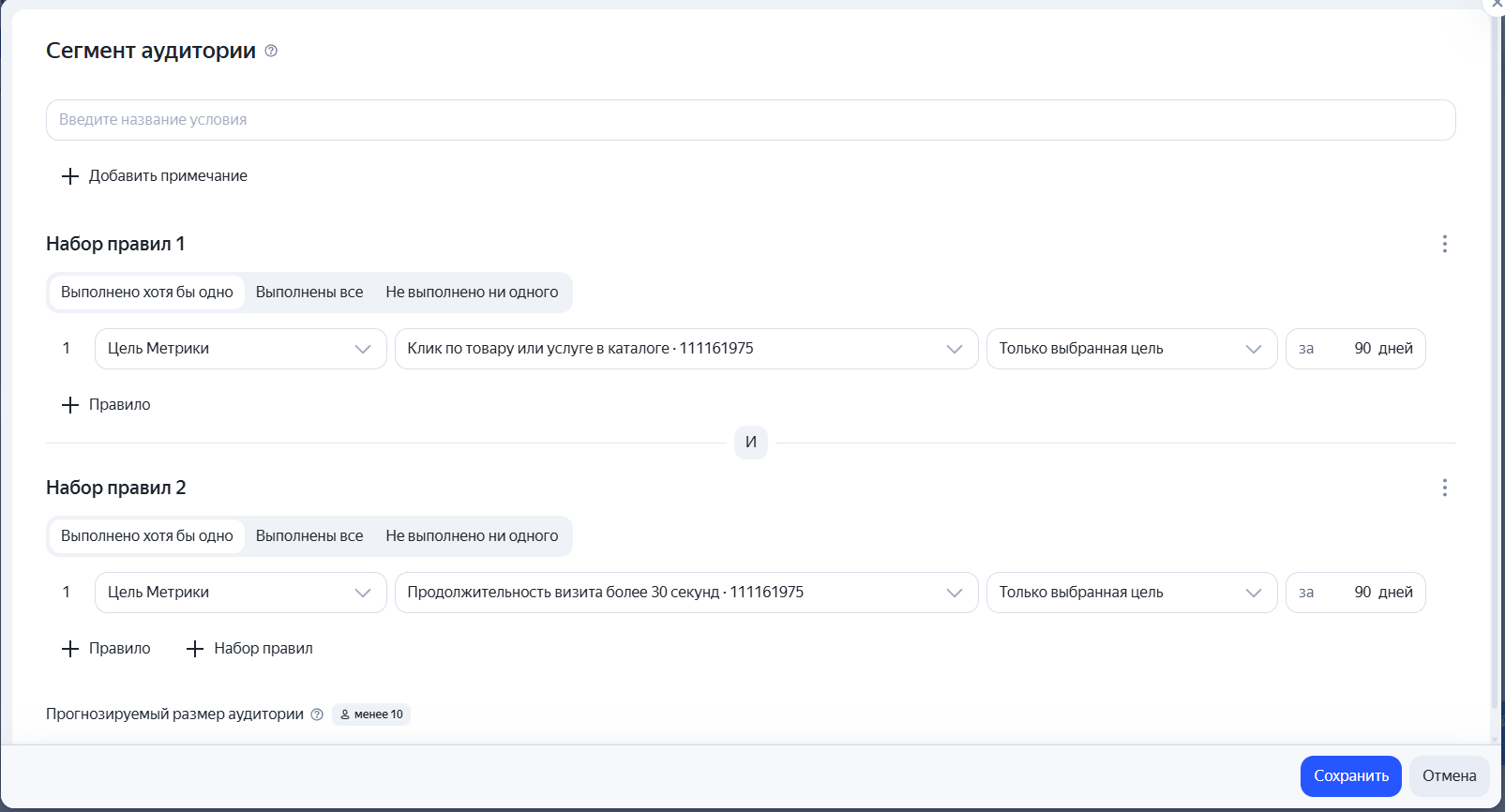
Task: Add a new Набор правил
Action: click(249, 649)
